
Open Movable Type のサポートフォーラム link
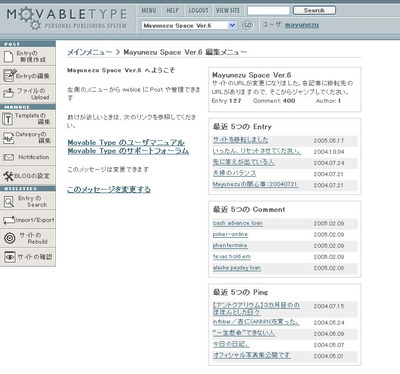point(128,151)
